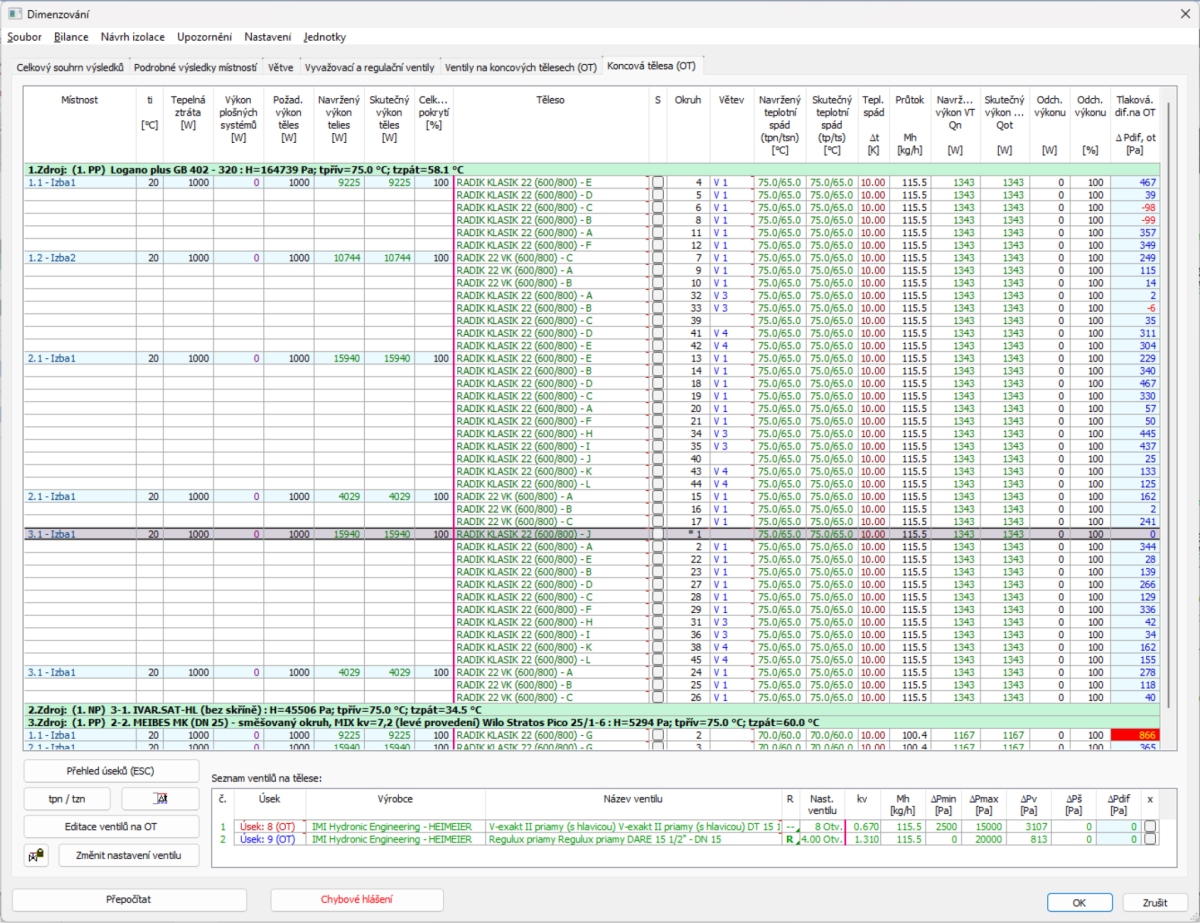Open the Upozornění menu
The height and width of the screenshot is (923, 1200).
(x=205, y=37)
